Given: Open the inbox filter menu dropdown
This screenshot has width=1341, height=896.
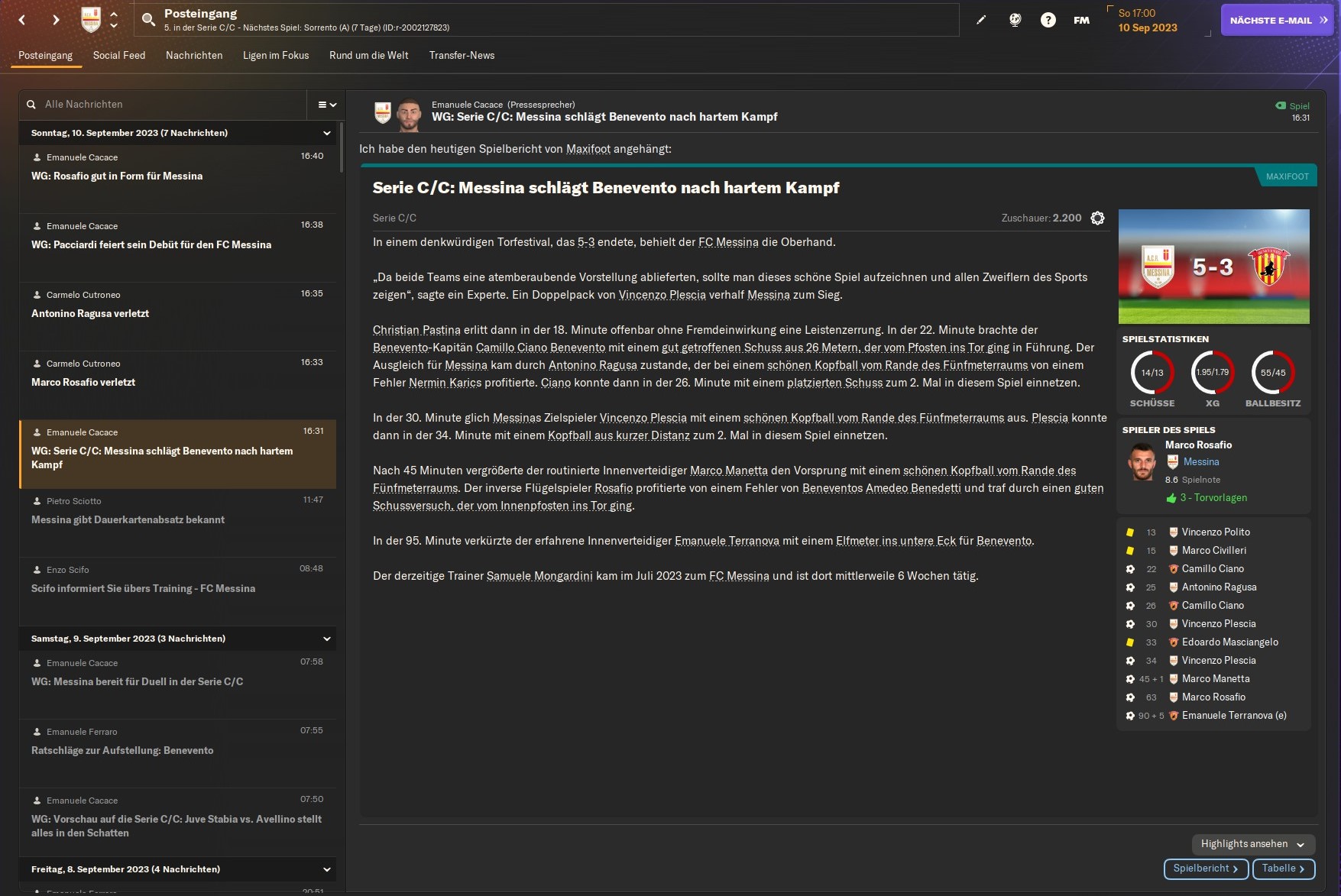Looking at the screenshot, I should (x=327, y=105).
